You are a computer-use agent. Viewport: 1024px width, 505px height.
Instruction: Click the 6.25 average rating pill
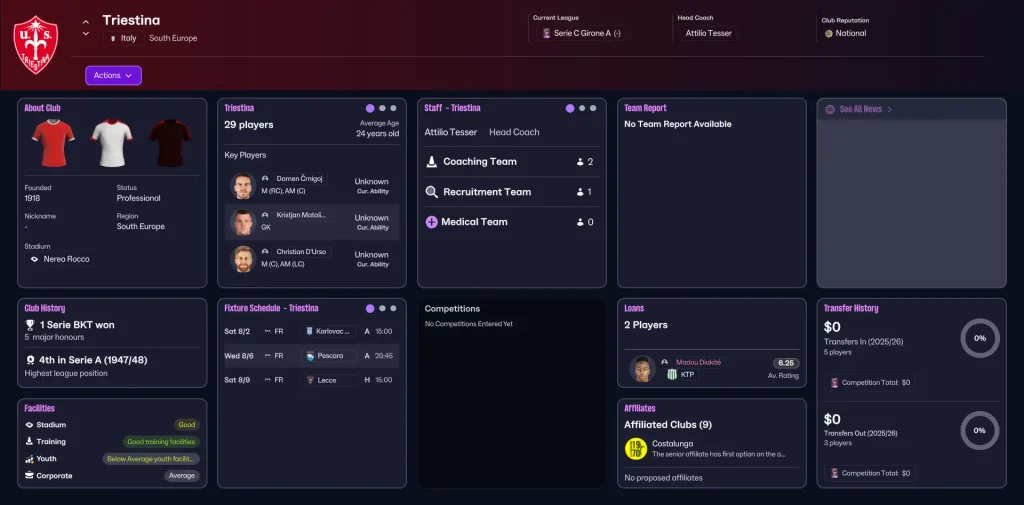coord(786,363)
